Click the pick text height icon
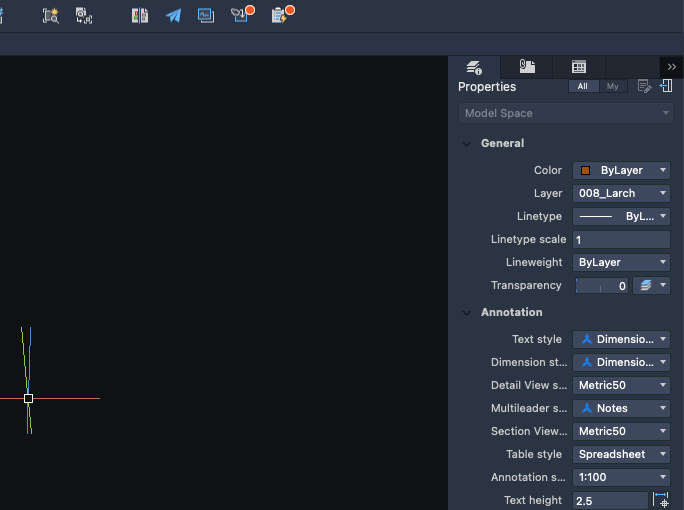The image size is (684, 510). click(x=661, y=500)
